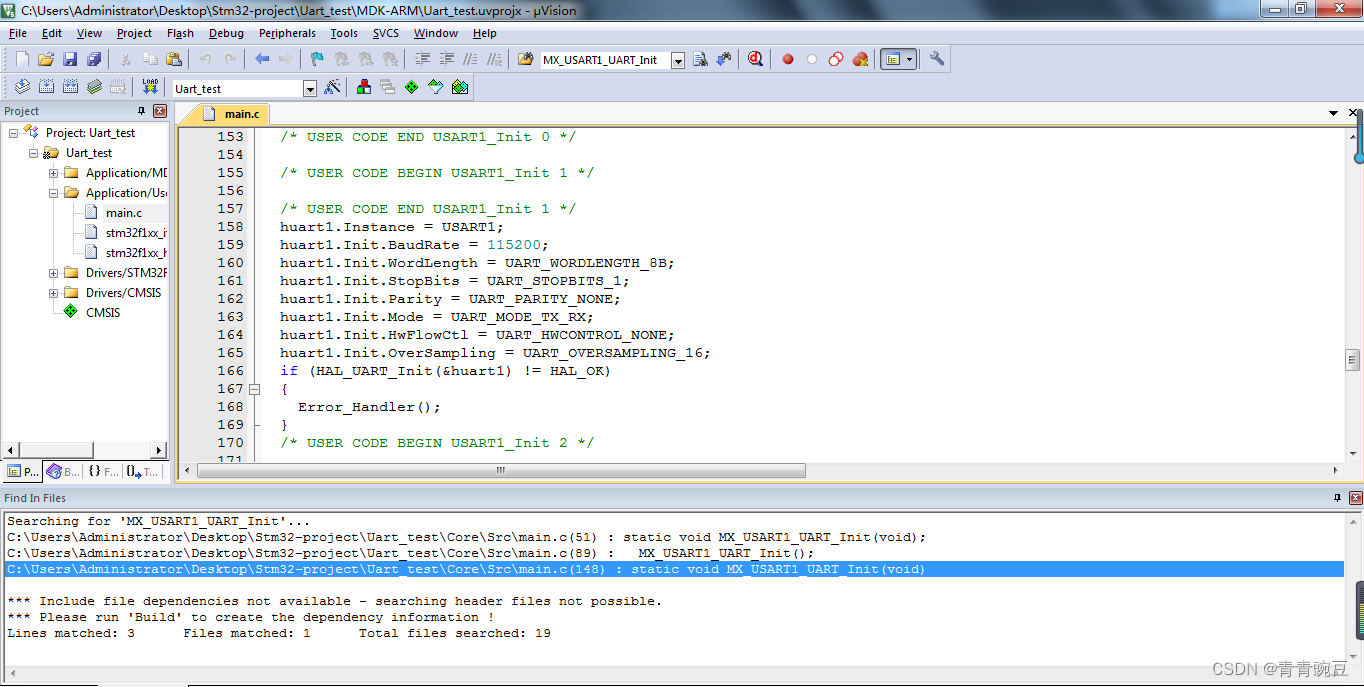Screen dimensions: 1364x687
Task: Collapse the code block at line 167
Action: pos(254,389)
